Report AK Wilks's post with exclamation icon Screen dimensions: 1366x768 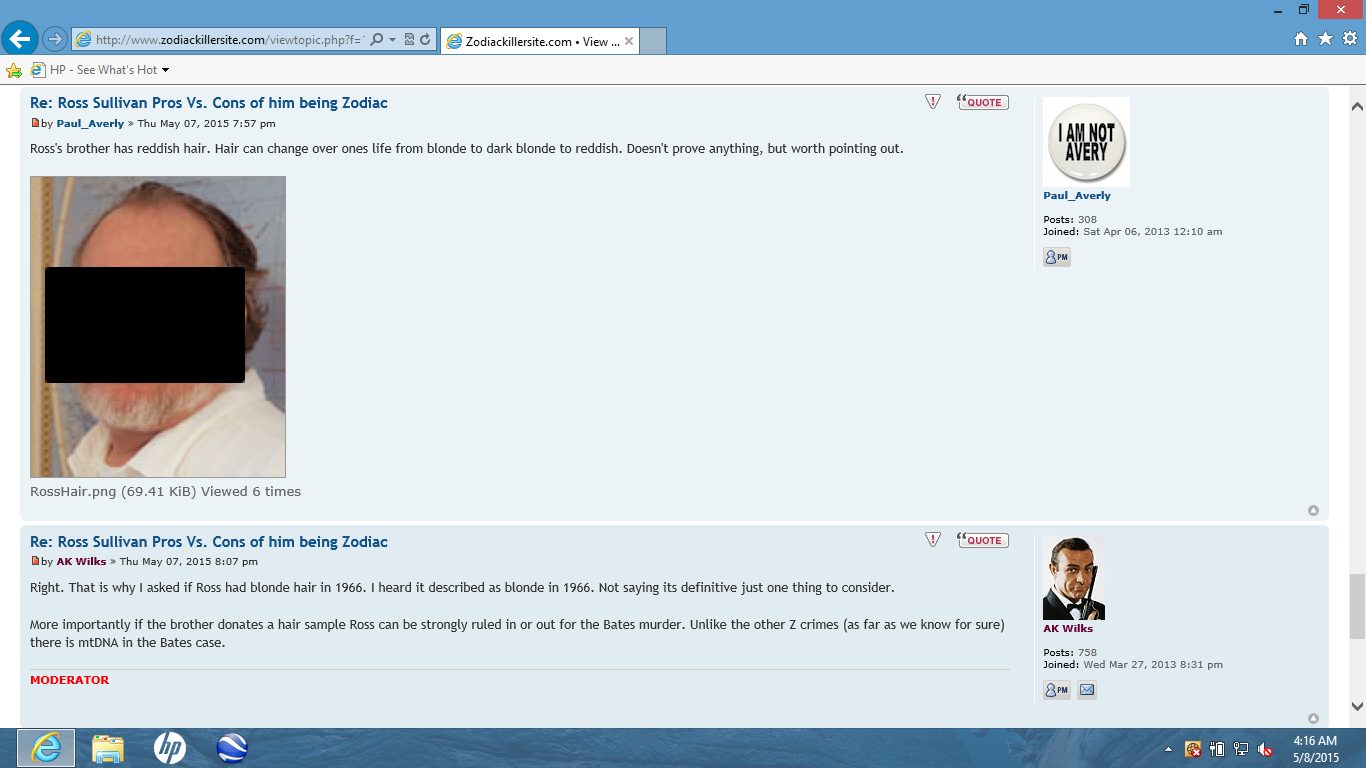tap(933, 540)
